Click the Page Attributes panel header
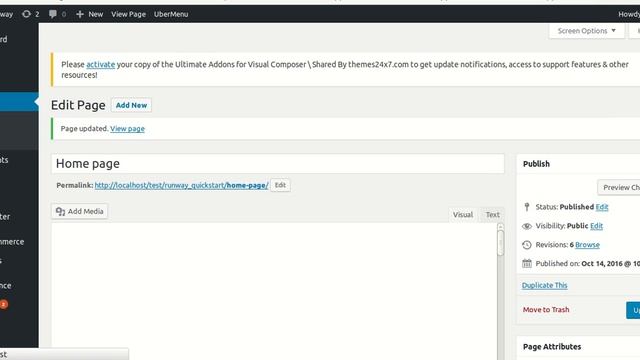 click(579, 347)
